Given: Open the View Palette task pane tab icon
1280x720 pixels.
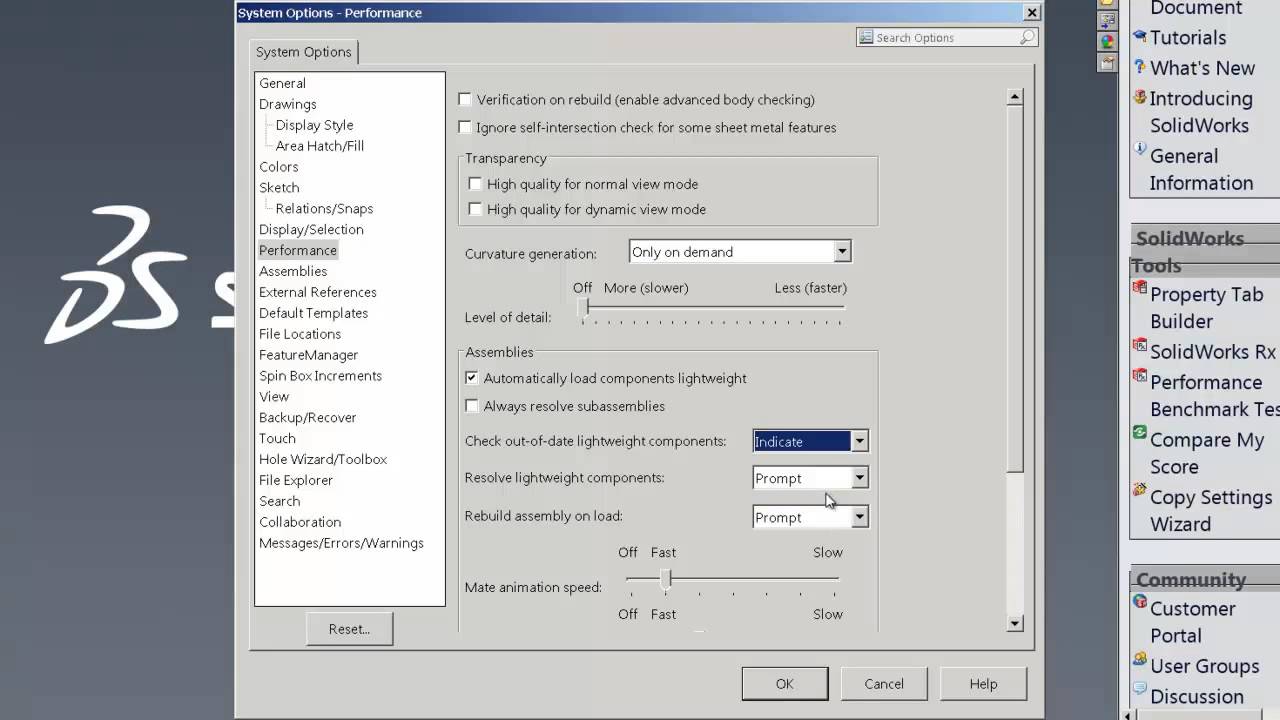Looking at the screenshot, I should (x=1106, y=21).
